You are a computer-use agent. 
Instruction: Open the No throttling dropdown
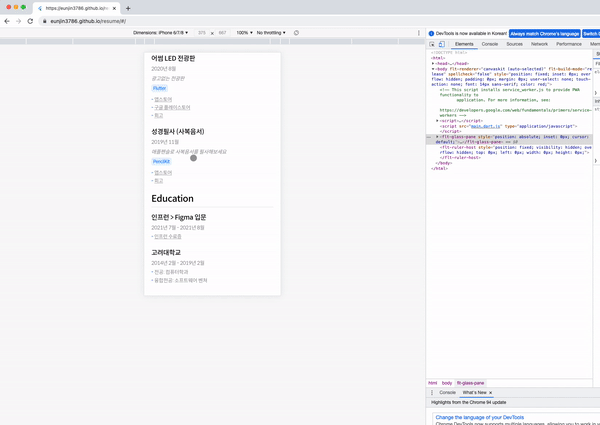coord(271,33)
